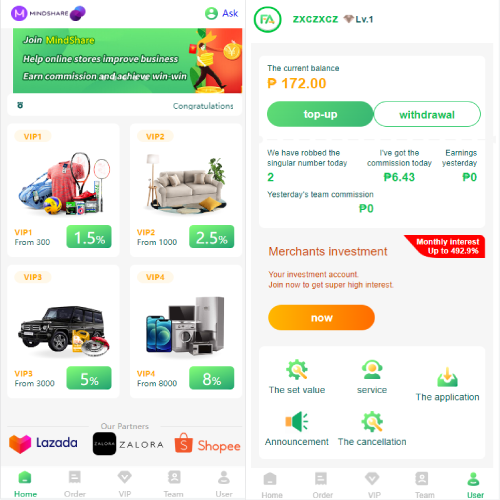500x500 pixels.
Task: Tap The application download icon
Action: (x=447, y=377)
